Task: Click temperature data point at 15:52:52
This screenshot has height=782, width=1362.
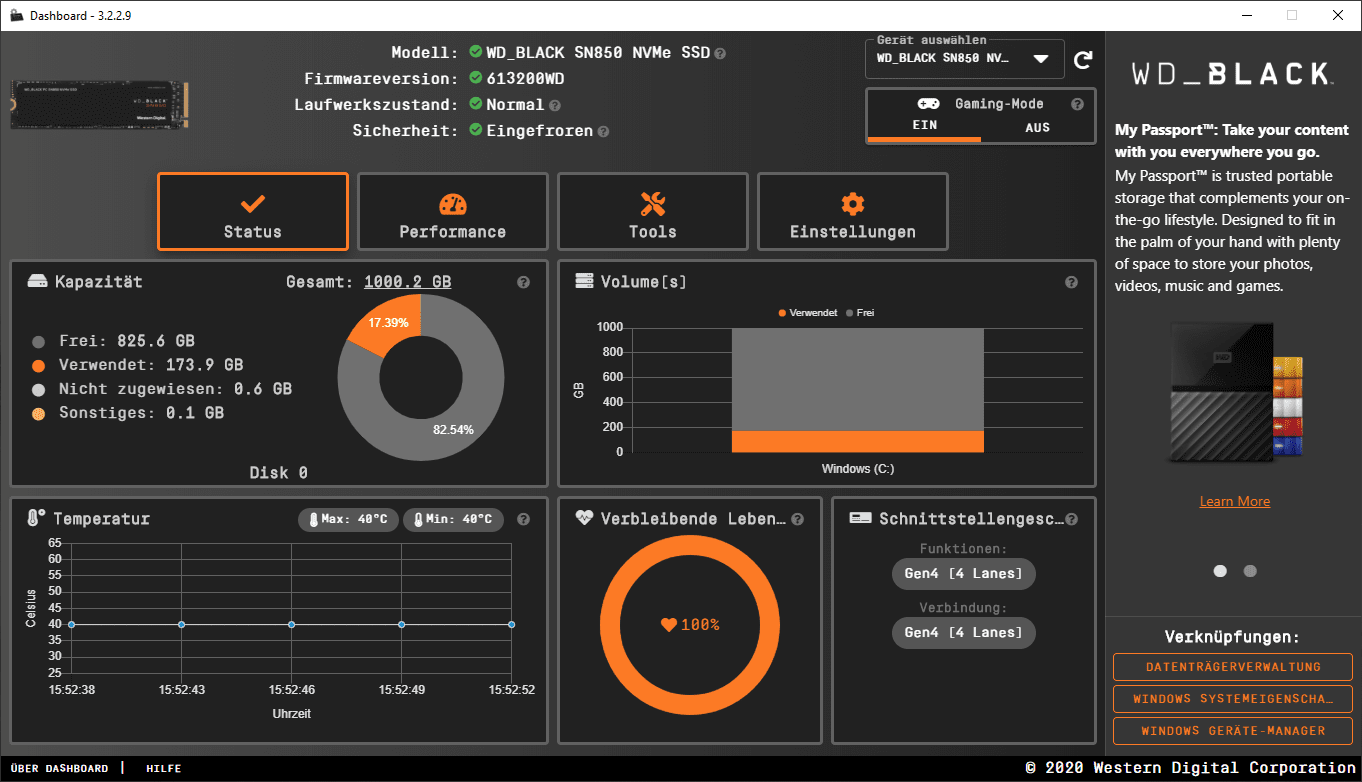Action: [x=511, y=625]
